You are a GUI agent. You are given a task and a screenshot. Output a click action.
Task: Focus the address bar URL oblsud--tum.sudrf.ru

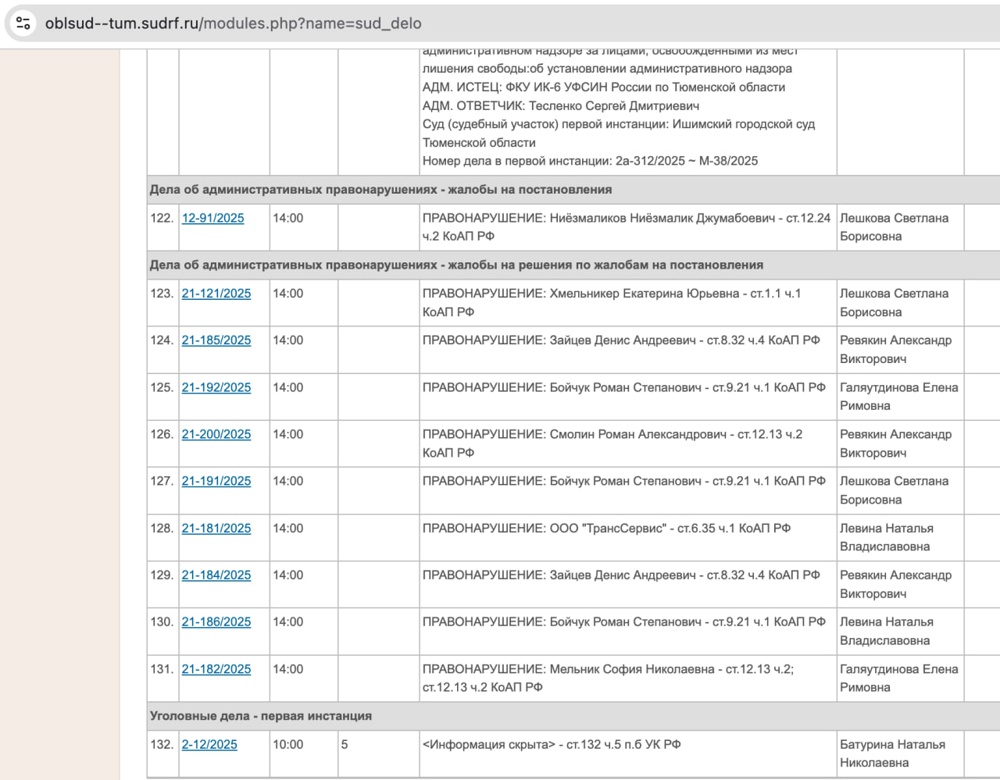pos(233,24)
